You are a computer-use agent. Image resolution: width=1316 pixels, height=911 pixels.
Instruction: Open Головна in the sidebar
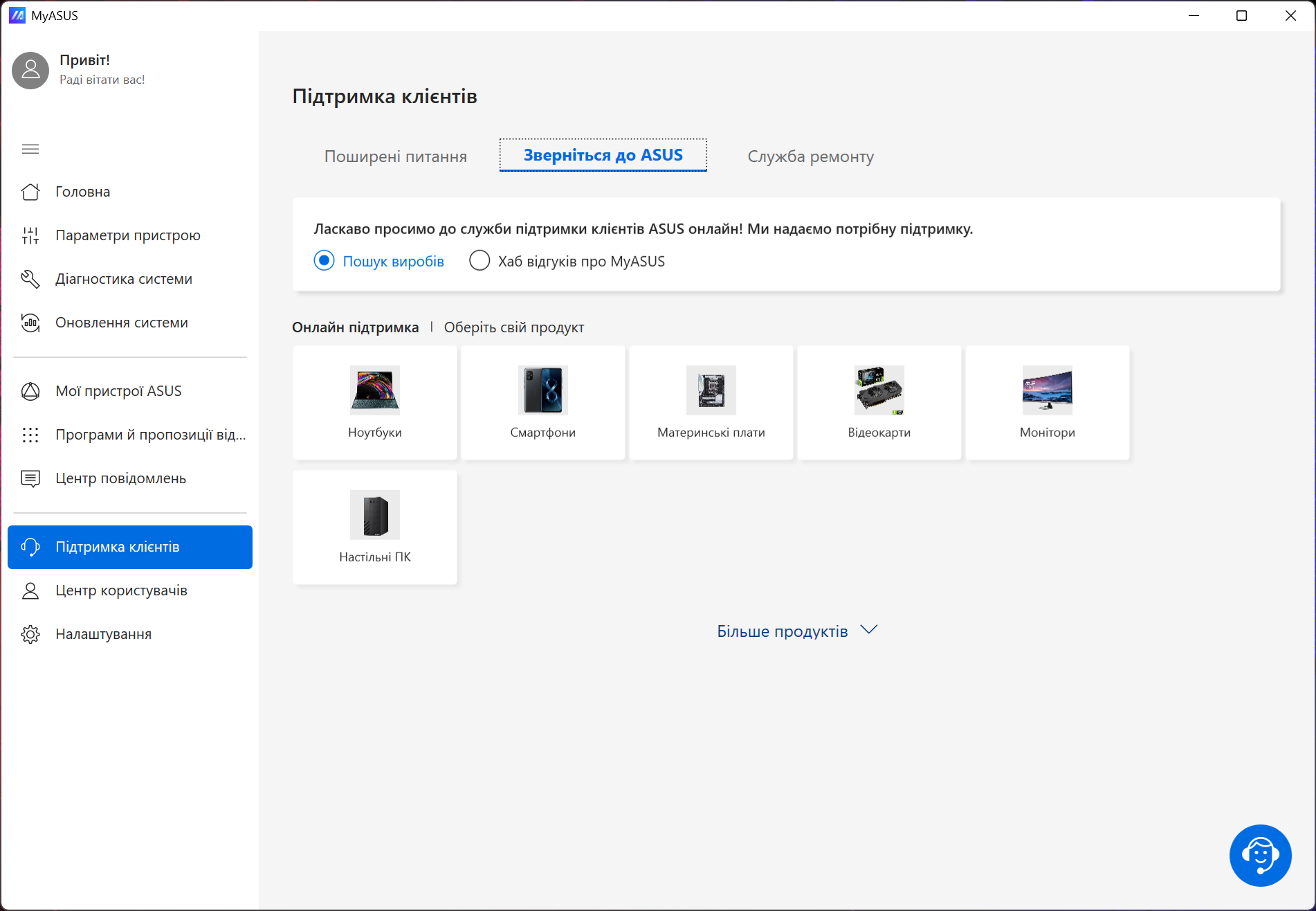[130, 192]
